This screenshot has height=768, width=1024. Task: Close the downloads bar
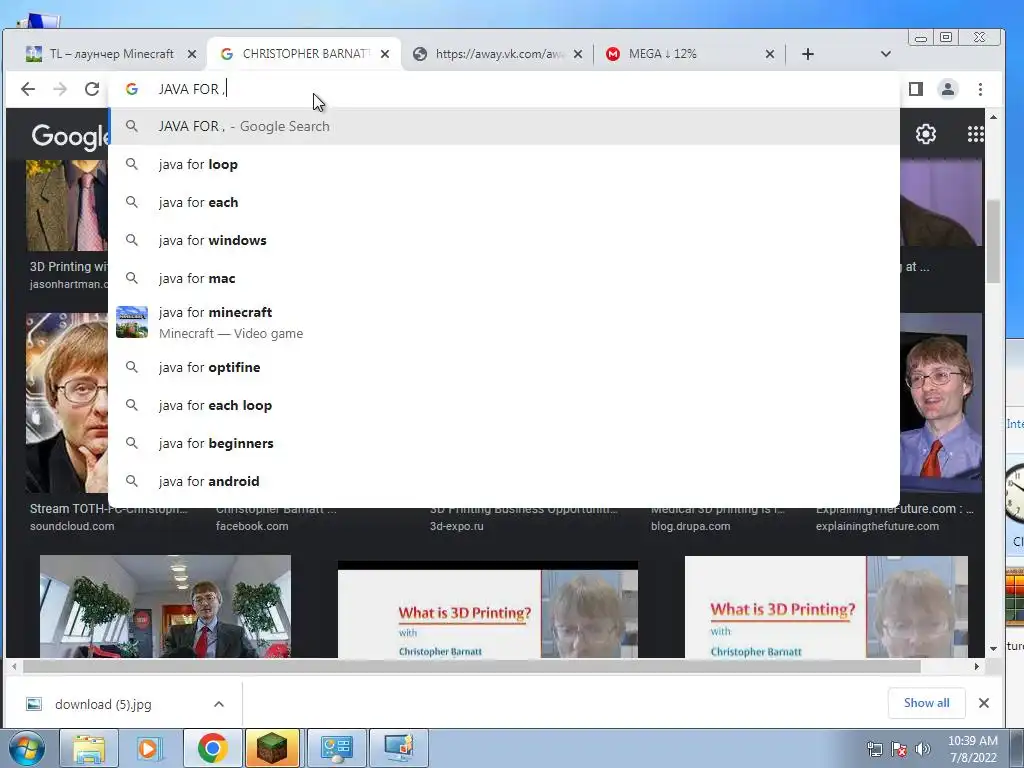pos(984,703)
